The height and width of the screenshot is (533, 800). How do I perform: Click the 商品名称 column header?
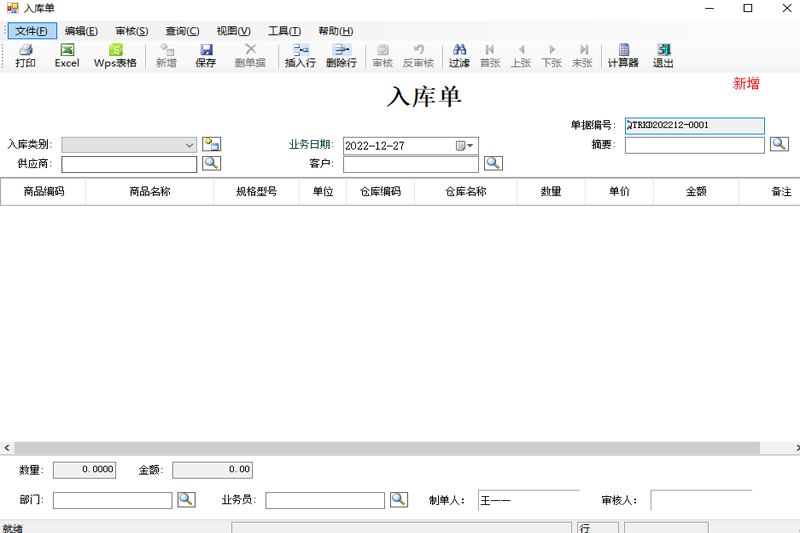coord(150,192)
